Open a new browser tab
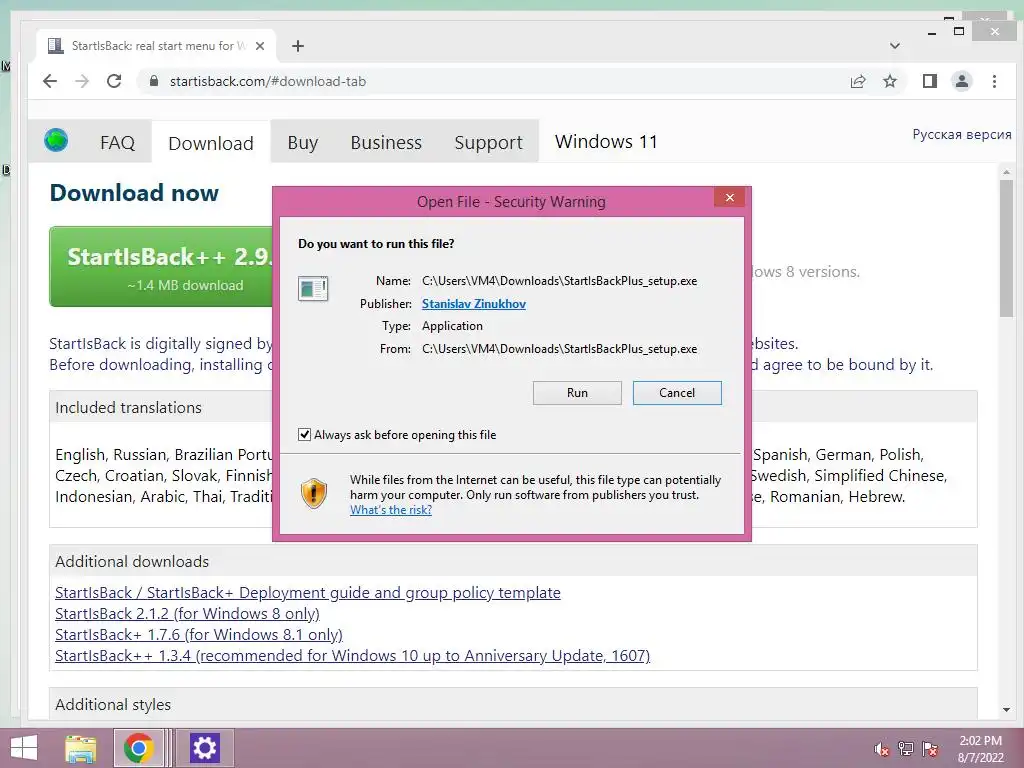The height and width of the screenshot is (768, 1024). tap(298, 46)
